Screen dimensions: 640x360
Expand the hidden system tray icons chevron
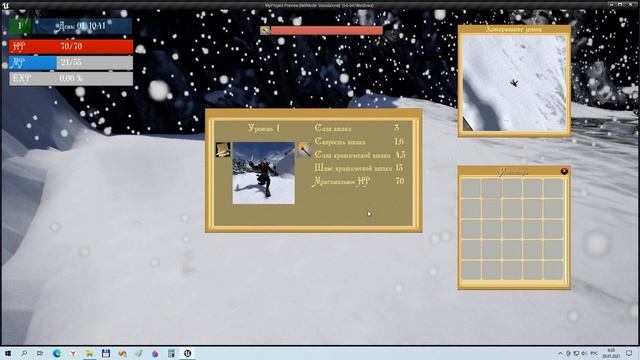[560, 353]
